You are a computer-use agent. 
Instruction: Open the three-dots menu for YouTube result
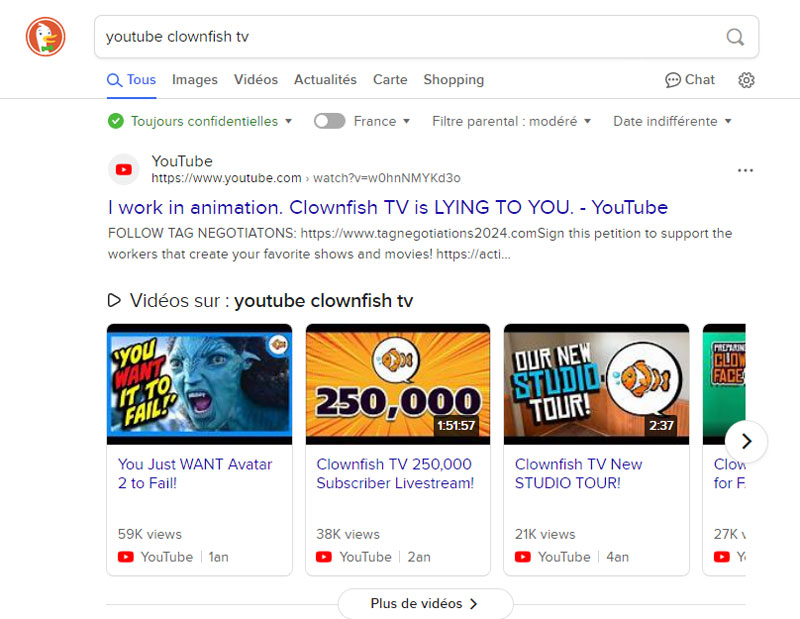point(745,170)
